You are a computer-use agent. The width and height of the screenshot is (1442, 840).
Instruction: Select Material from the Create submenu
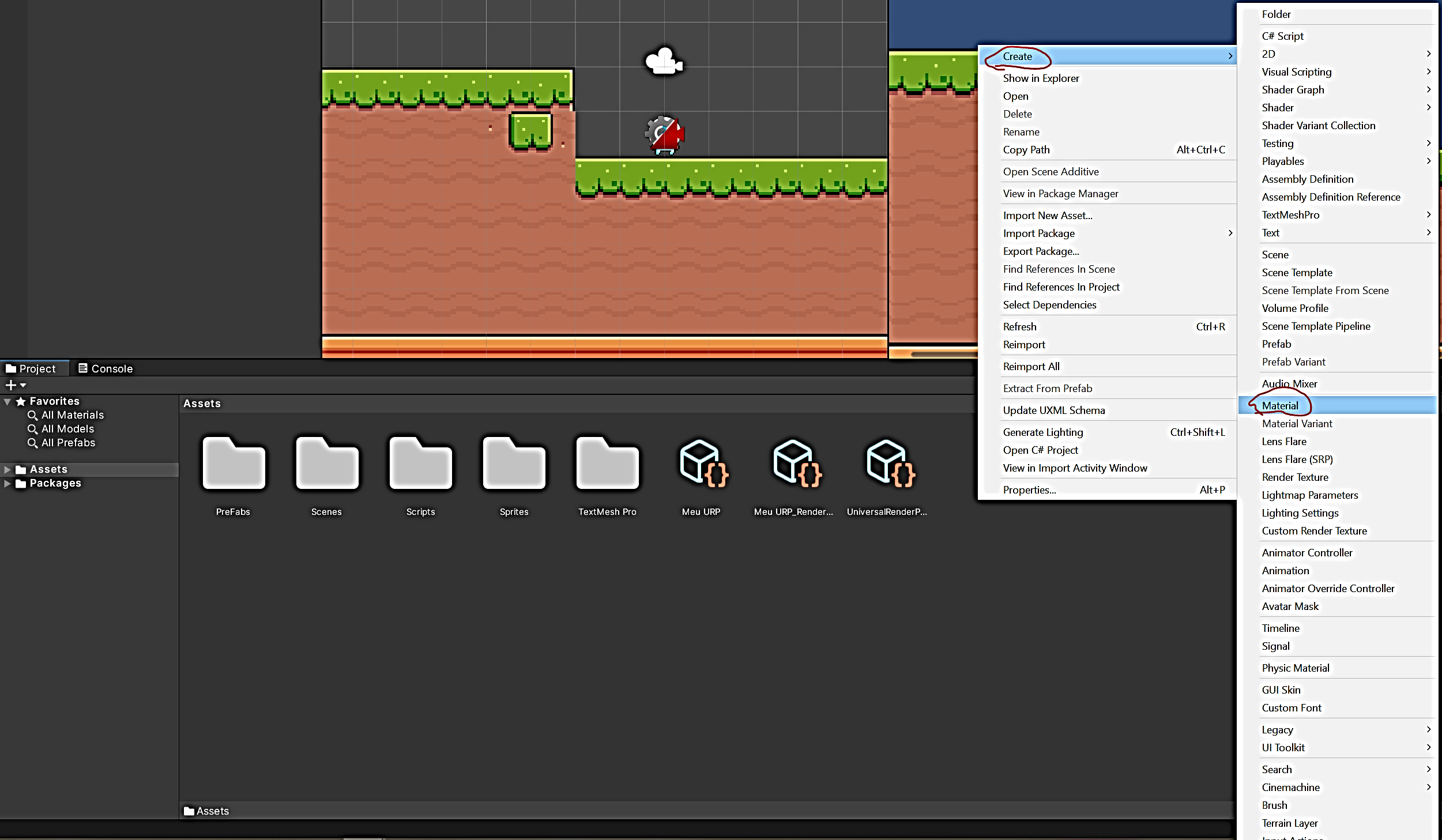(x=1279, y=405)
